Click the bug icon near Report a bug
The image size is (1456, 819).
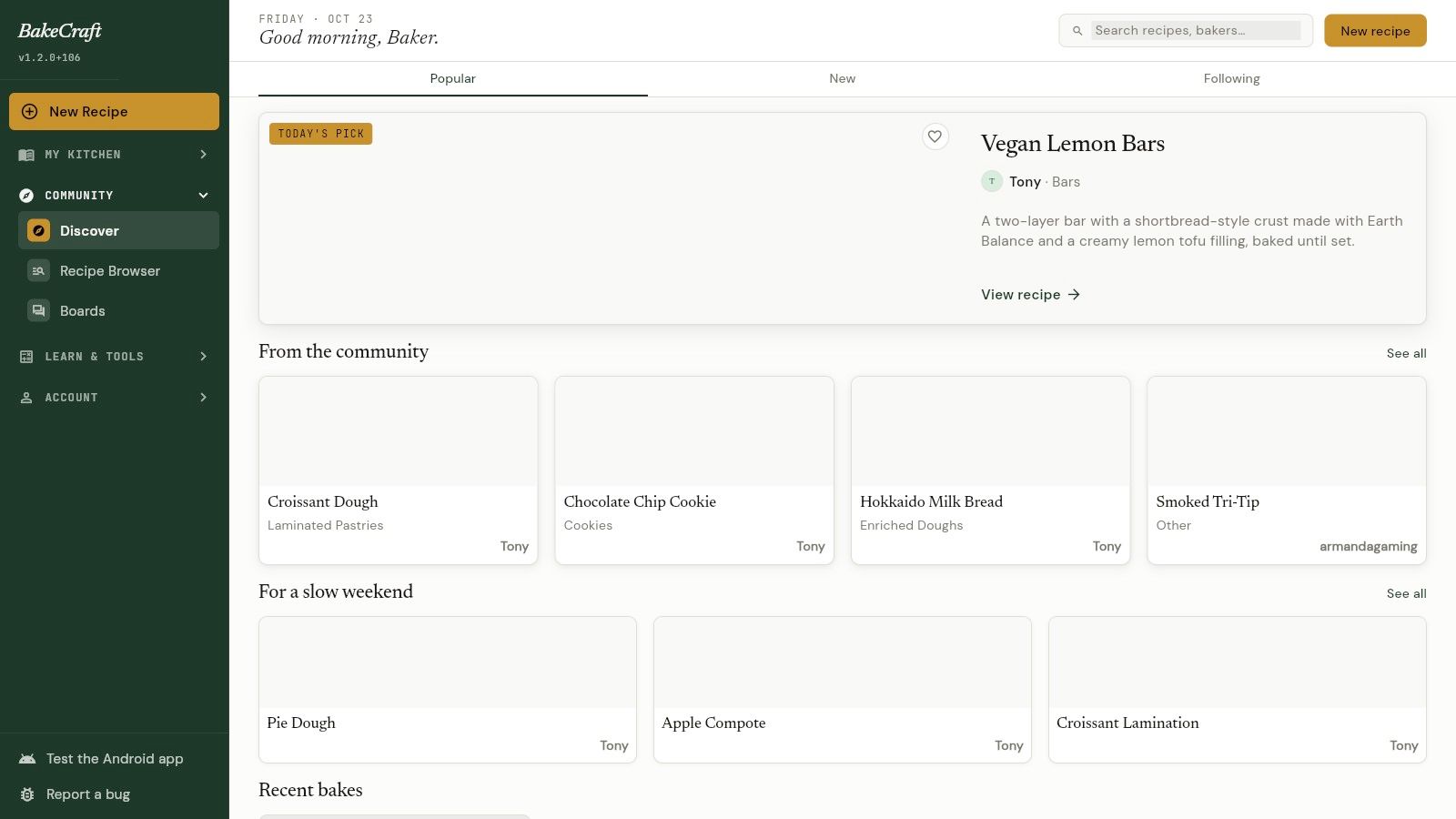(x=27, y=794)
